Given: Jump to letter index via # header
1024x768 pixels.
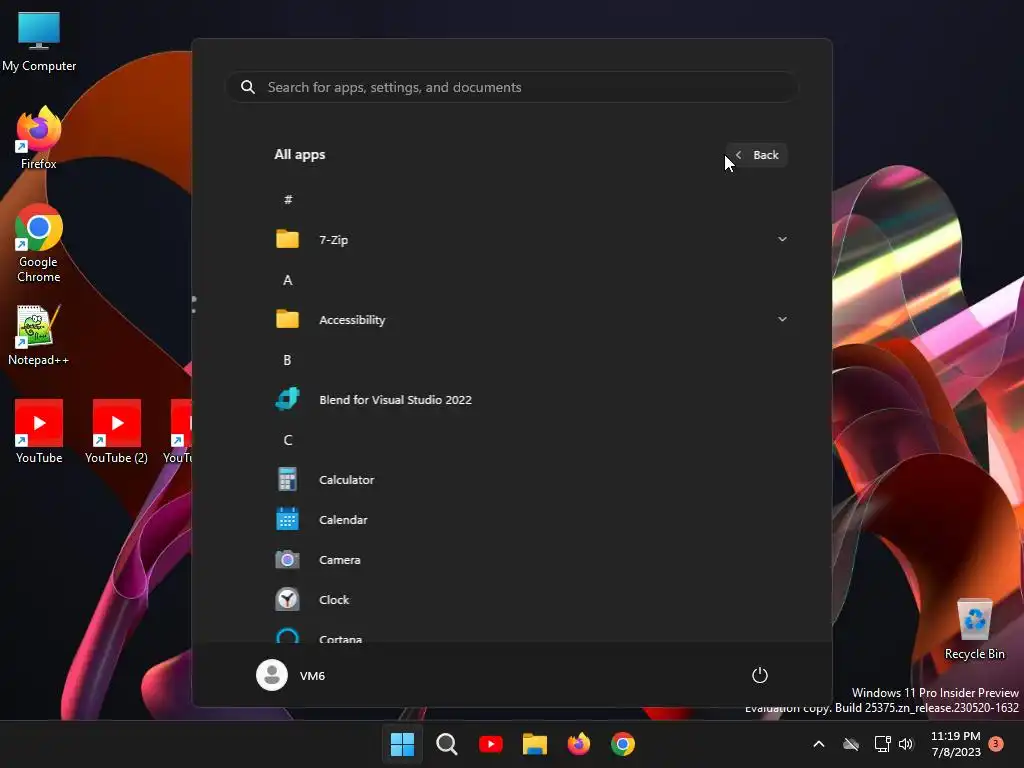Looking at the screenshot, I should 288,199.
